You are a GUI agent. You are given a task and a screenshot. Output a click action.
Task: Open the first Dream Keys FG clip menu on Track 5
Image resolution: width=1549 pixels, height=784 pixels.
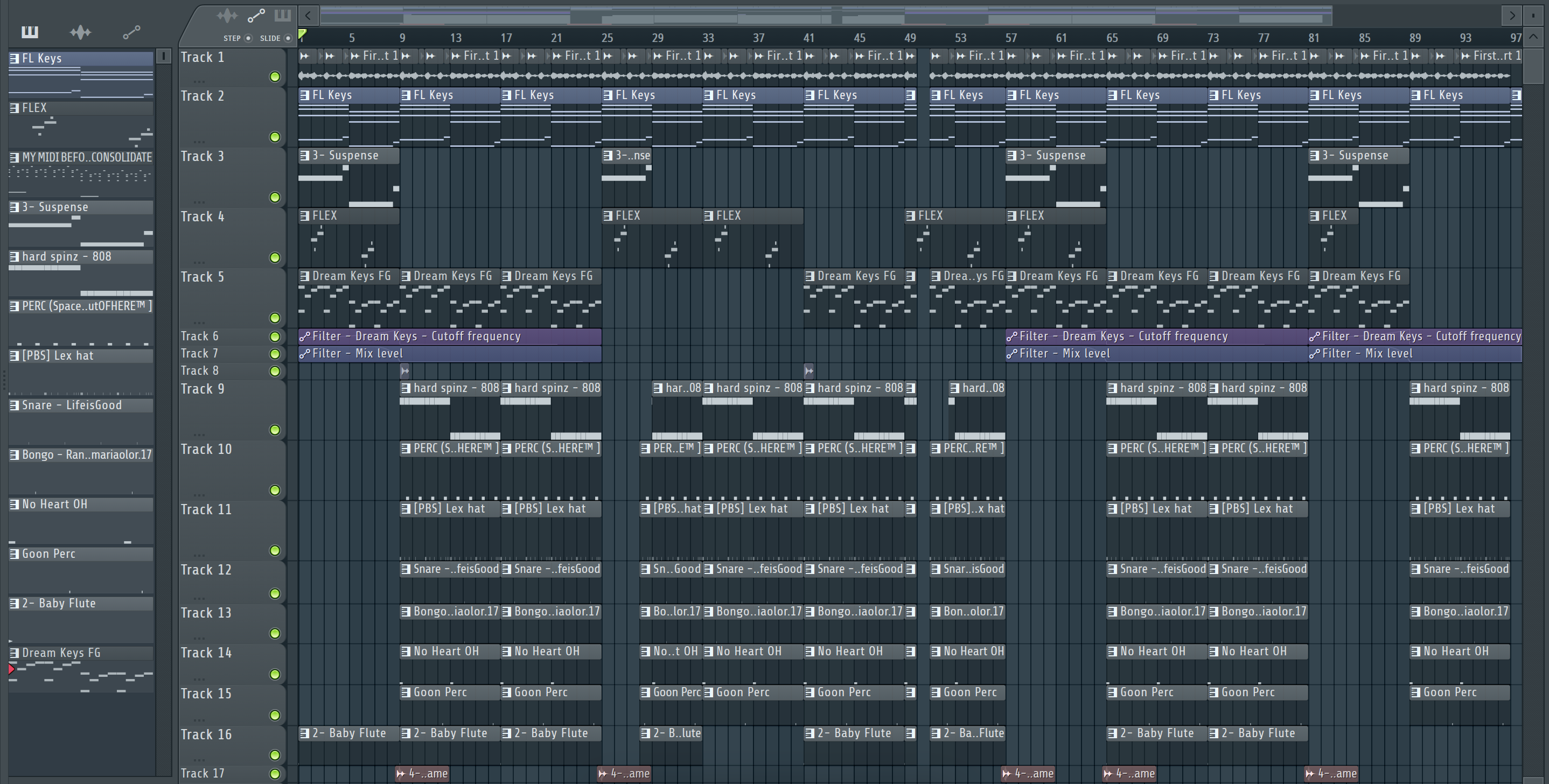tap(305, 276)
